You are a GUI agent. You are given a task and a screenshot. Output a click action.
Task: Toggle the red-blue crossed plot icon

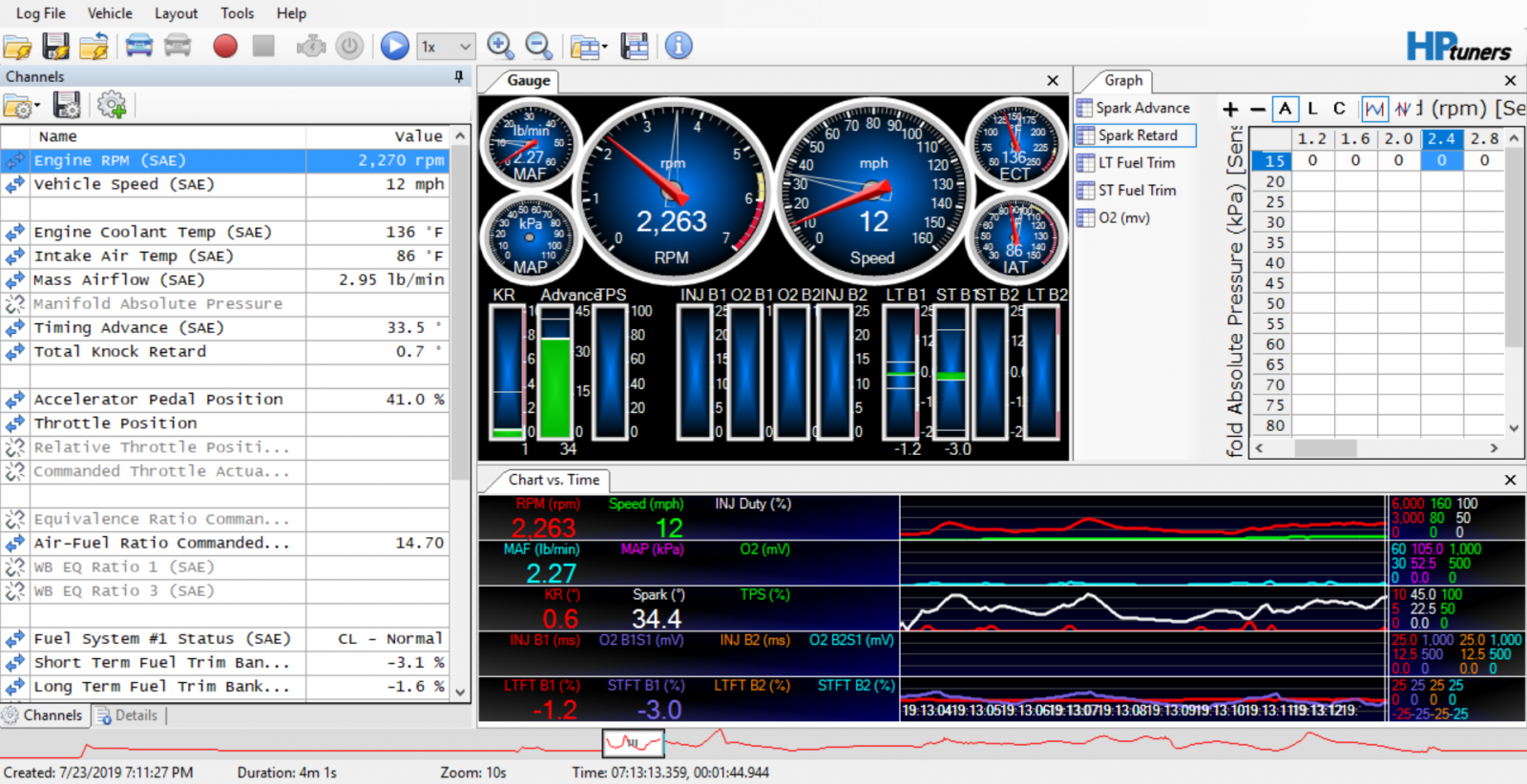point(1403,109)
